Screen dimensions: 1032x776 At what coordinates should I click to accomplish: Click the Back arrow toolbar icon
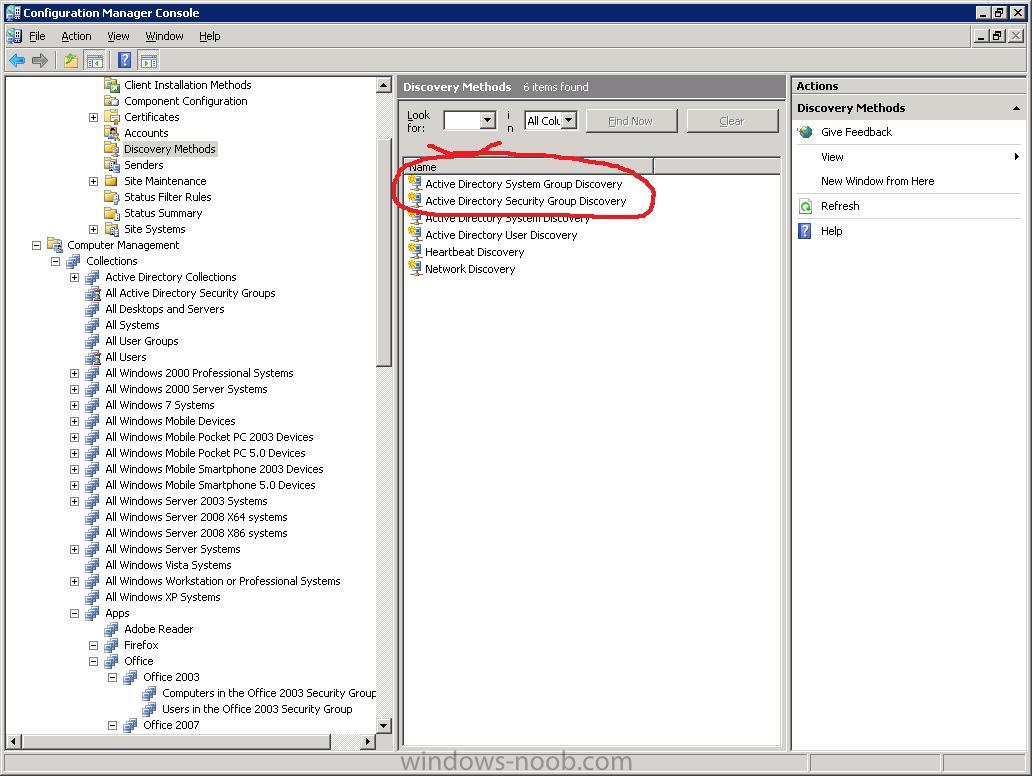[x=17, y=61]
